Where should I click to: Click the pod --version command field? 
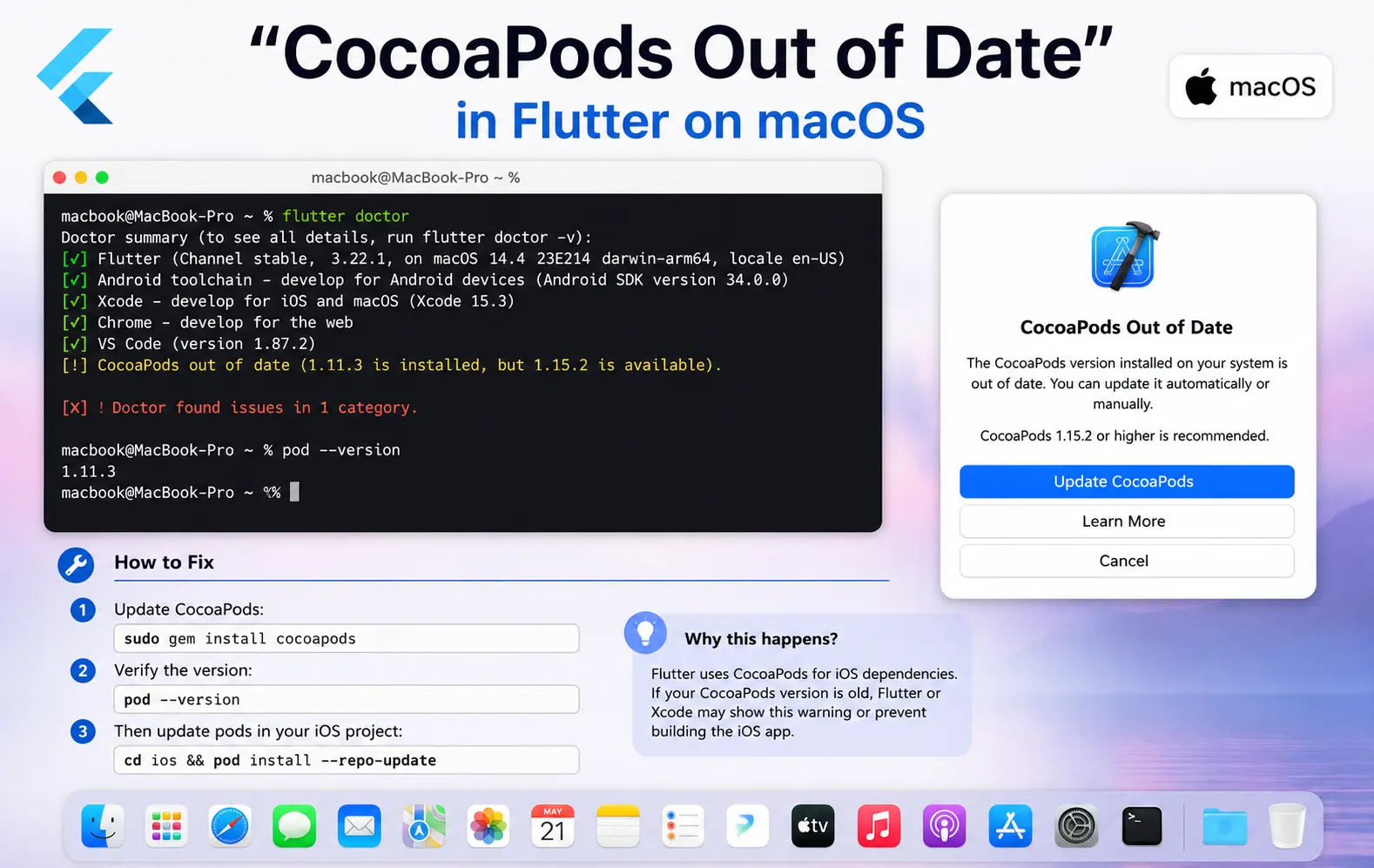coord(347,699)
